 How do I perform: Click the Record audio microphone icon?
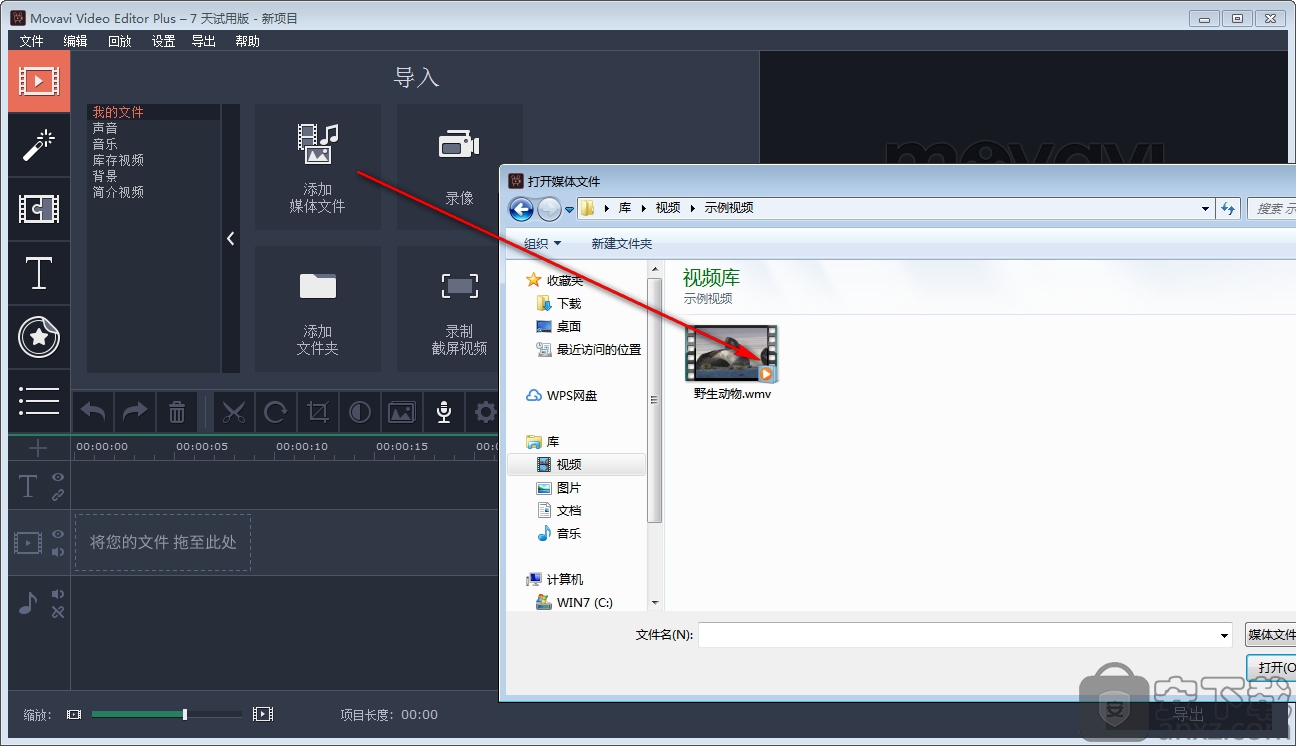point(444,411)
